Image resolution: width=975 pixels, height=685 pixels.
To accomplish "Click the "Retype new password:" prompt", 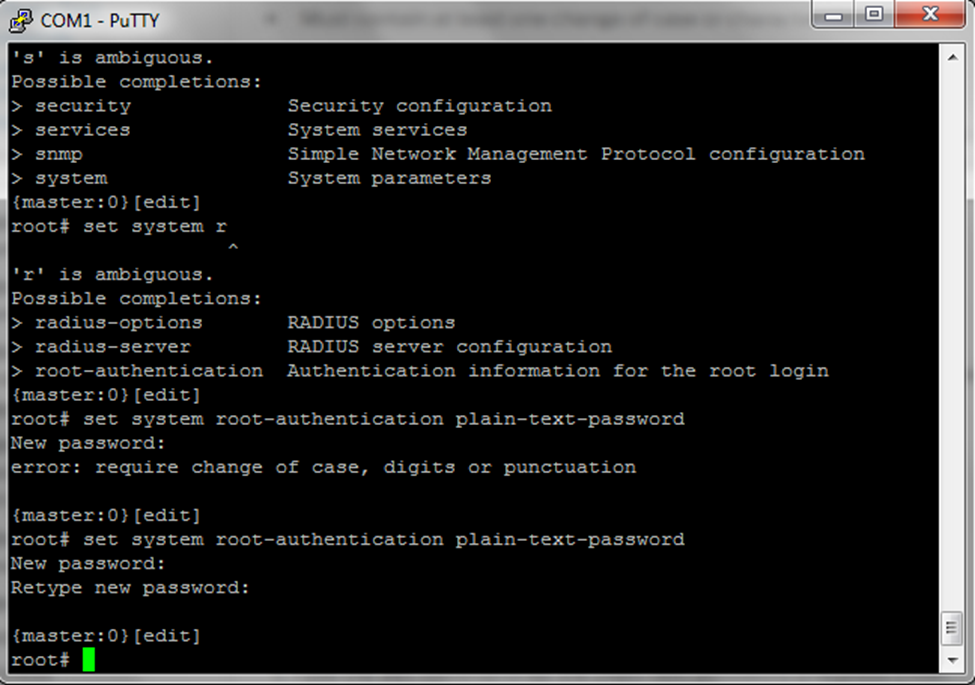I will pos(130,587).
